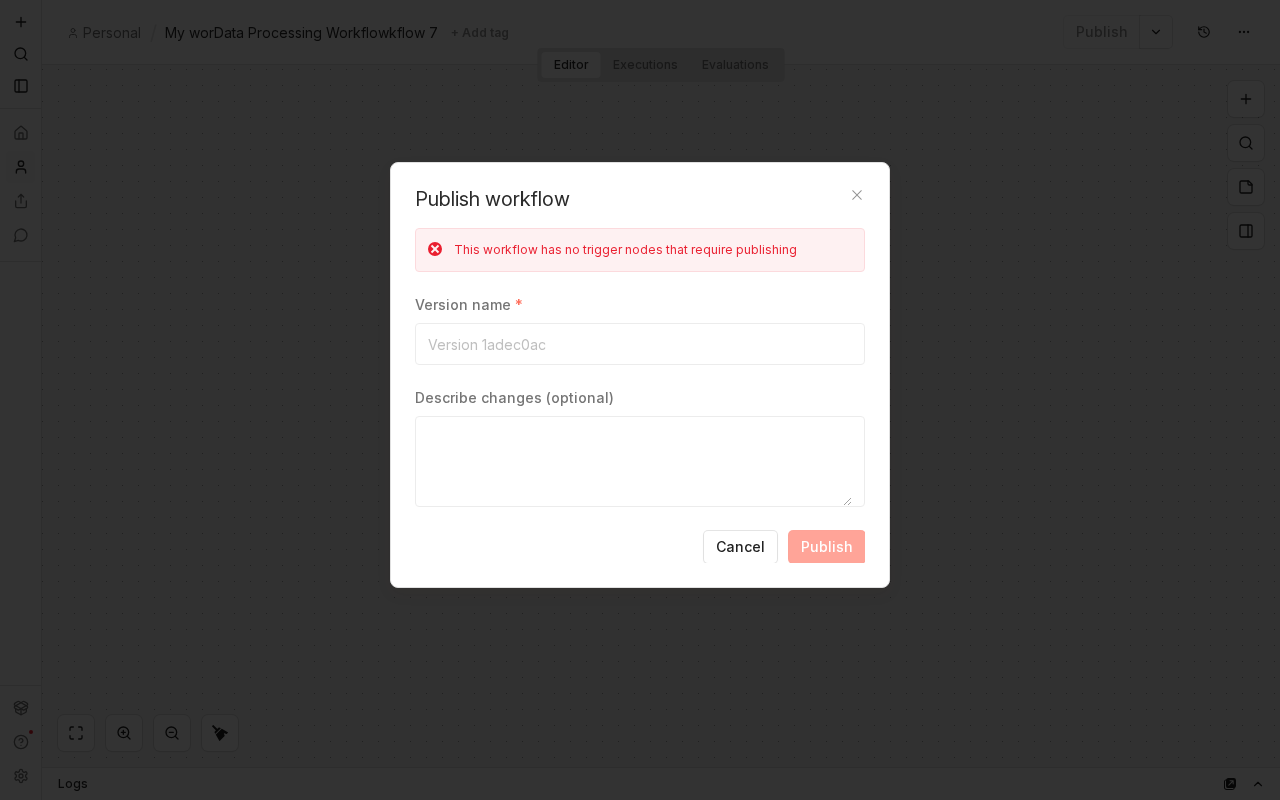Open settings gear in the left sidebar

pos(21,776)
